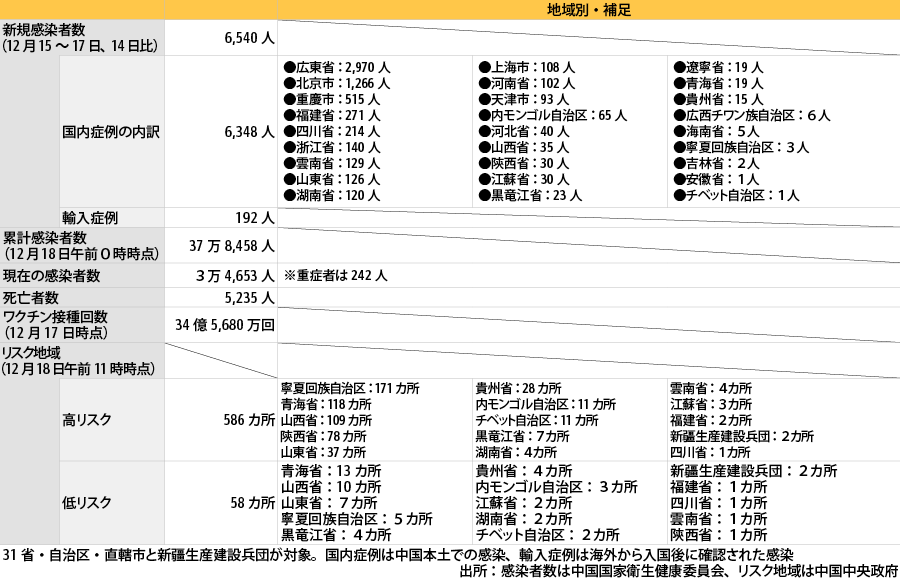Image resolution: width=900 pixels, height=580 pixels.
Task: Click the entry '北京市:1,266人'
Action: click(336, 83)
